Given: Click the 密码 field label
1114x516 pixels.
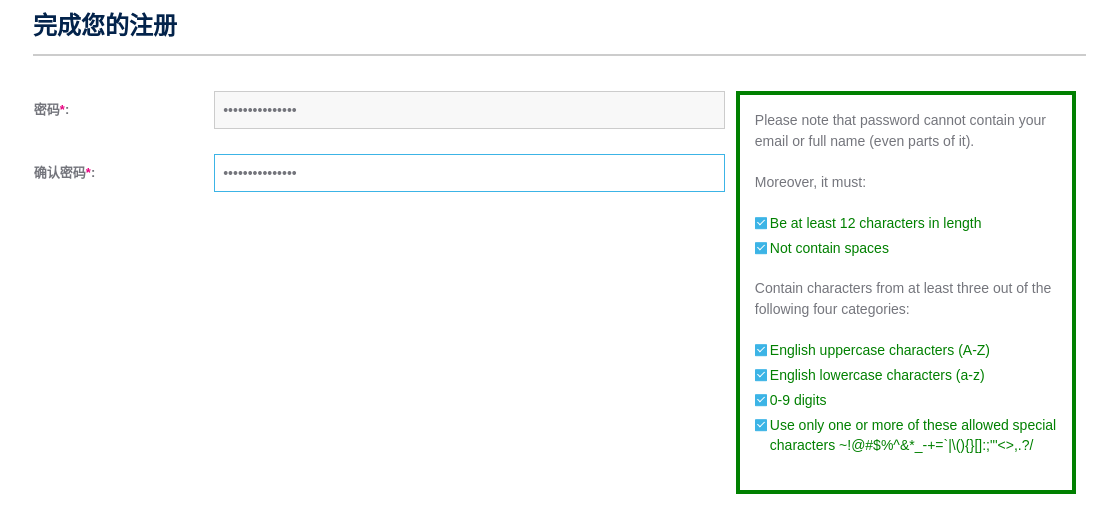Looking at the screenshot, I should point(47,110).
